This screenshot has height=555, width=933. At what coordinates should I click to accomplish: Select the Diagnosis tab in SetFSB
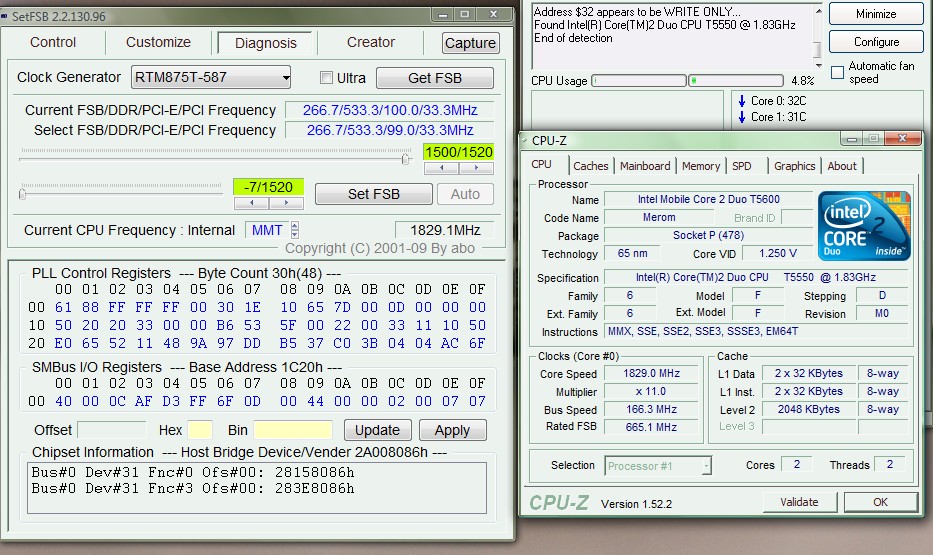(x=265, y=43)
